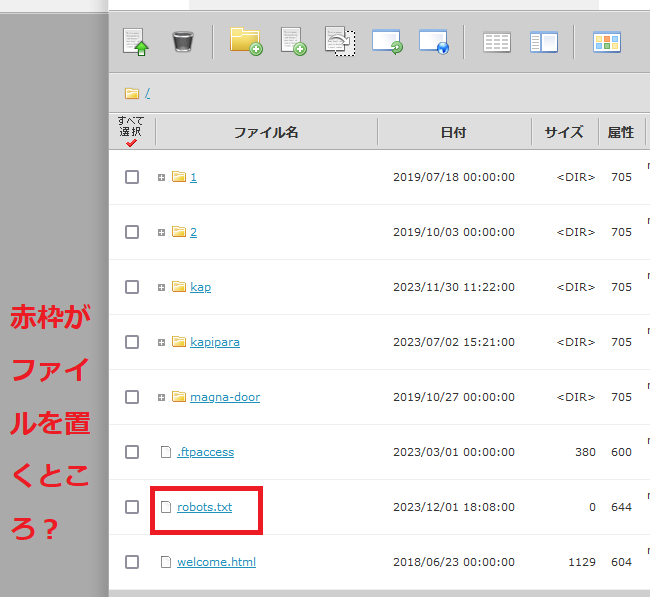Open the robots.txt file link
651x597 pixels.
[x=204, y=507]
